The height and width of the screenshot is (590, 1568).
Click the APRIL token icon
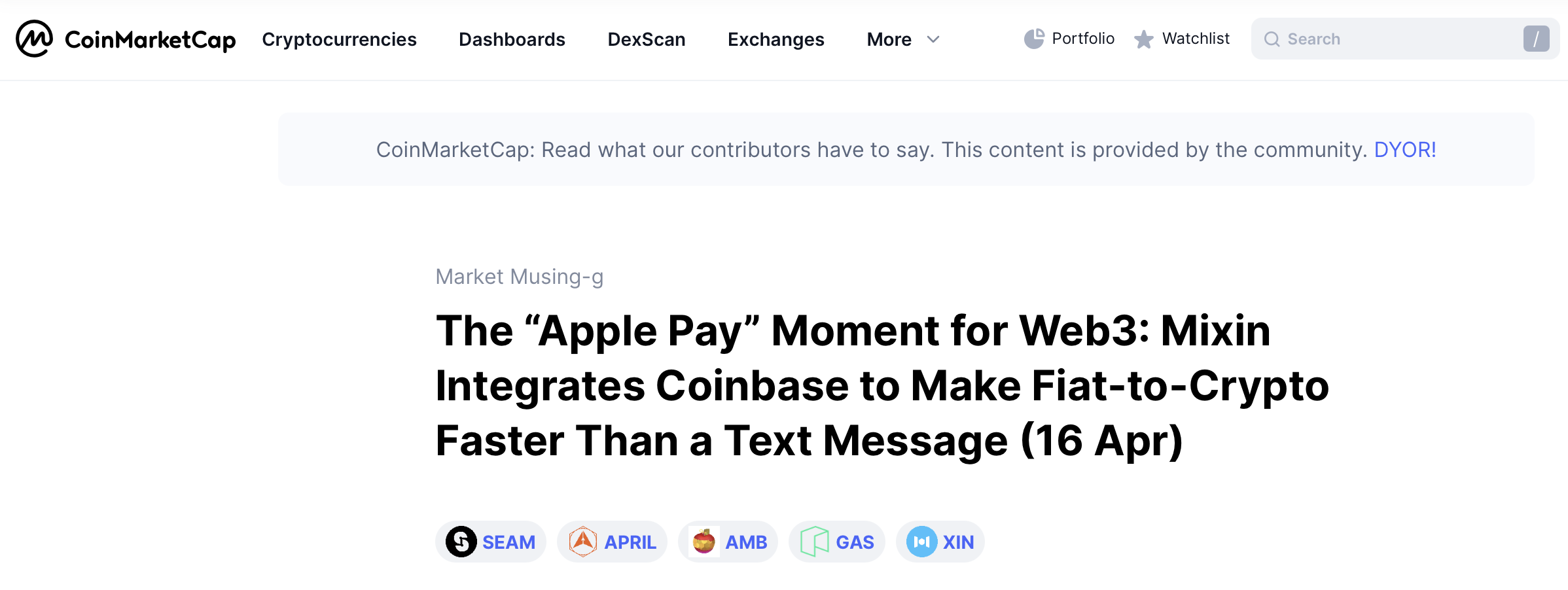click(582, 542)
